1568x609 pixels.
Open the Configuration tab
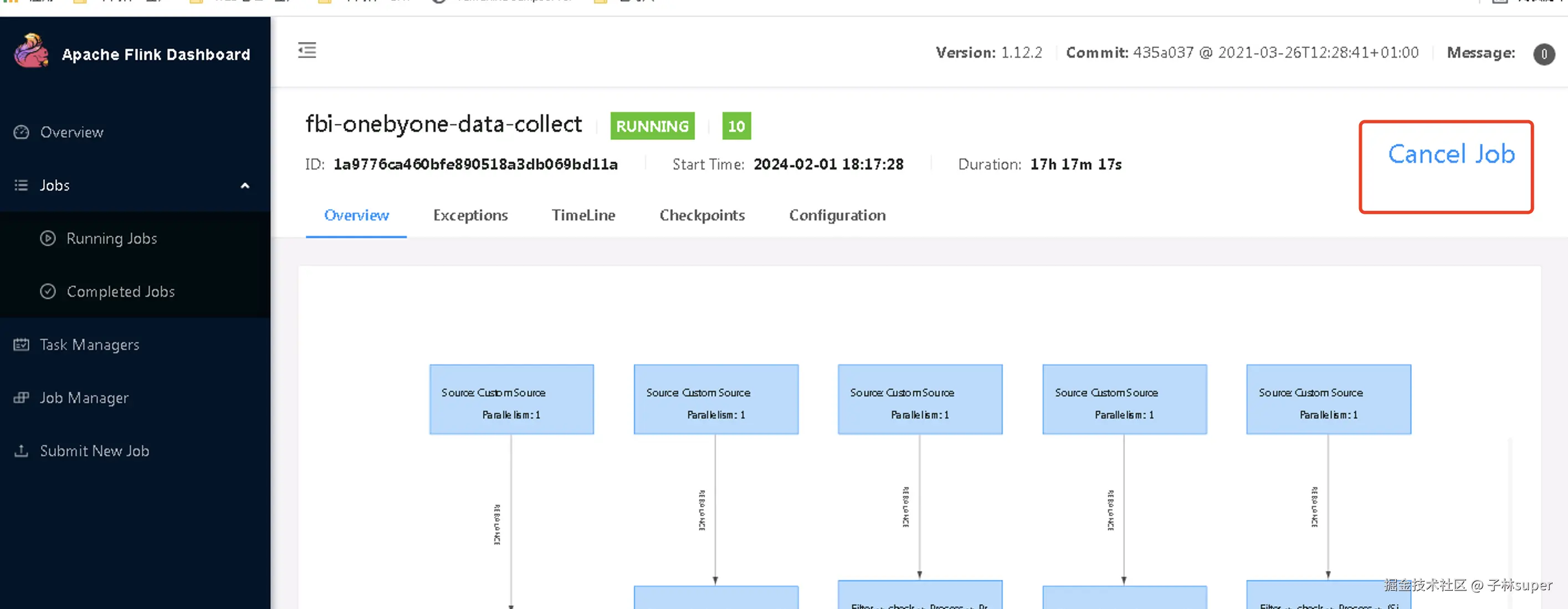pos(837,215)
